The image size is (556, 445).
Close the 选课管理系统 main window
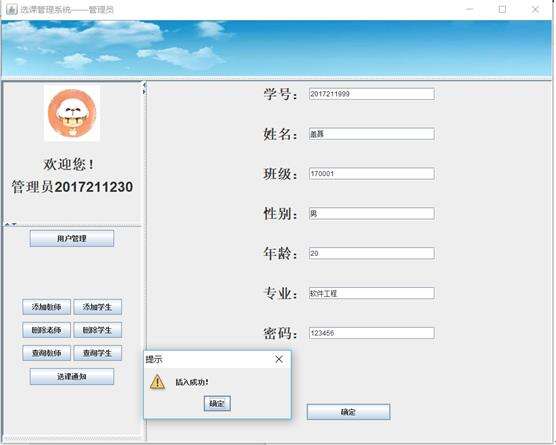pyautogui.click(x=535, y=9)
